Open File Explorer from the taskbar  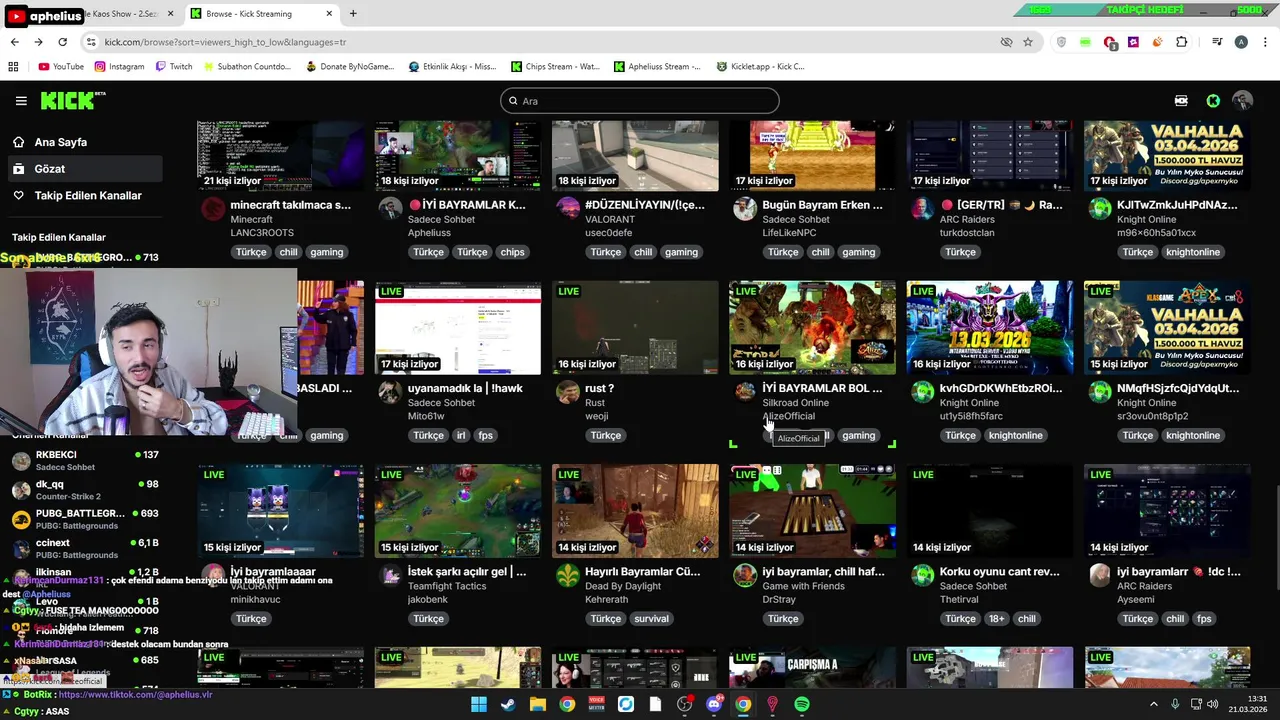click(538, 704)
